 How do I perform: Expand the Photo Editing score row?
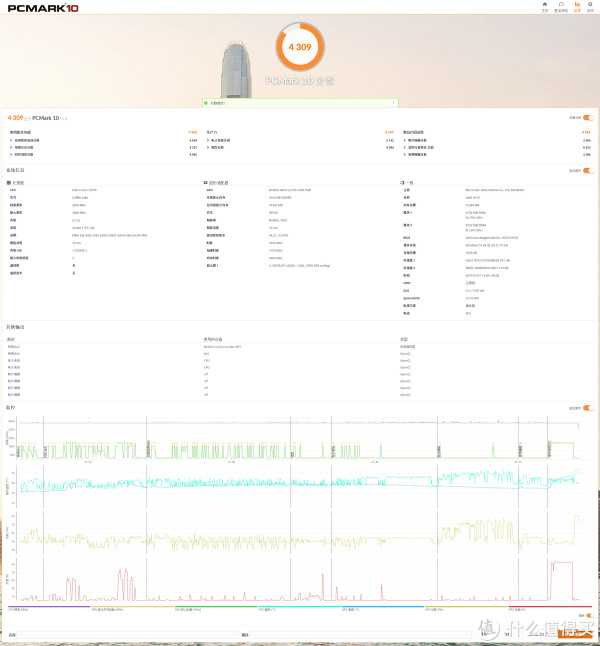[x=497, y=140]
